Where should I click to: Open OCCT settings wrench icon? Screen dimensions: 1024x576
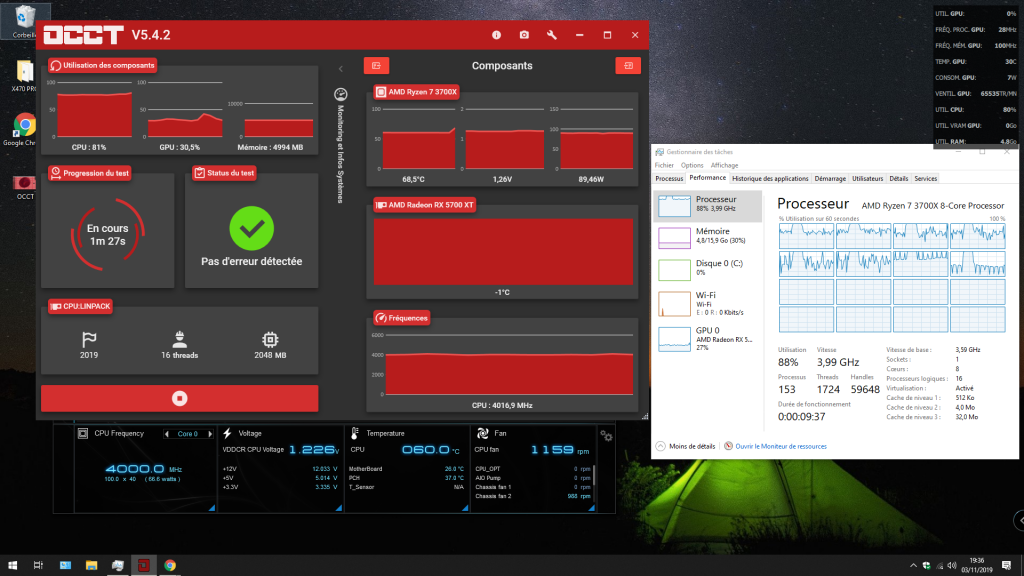[552, 35]
